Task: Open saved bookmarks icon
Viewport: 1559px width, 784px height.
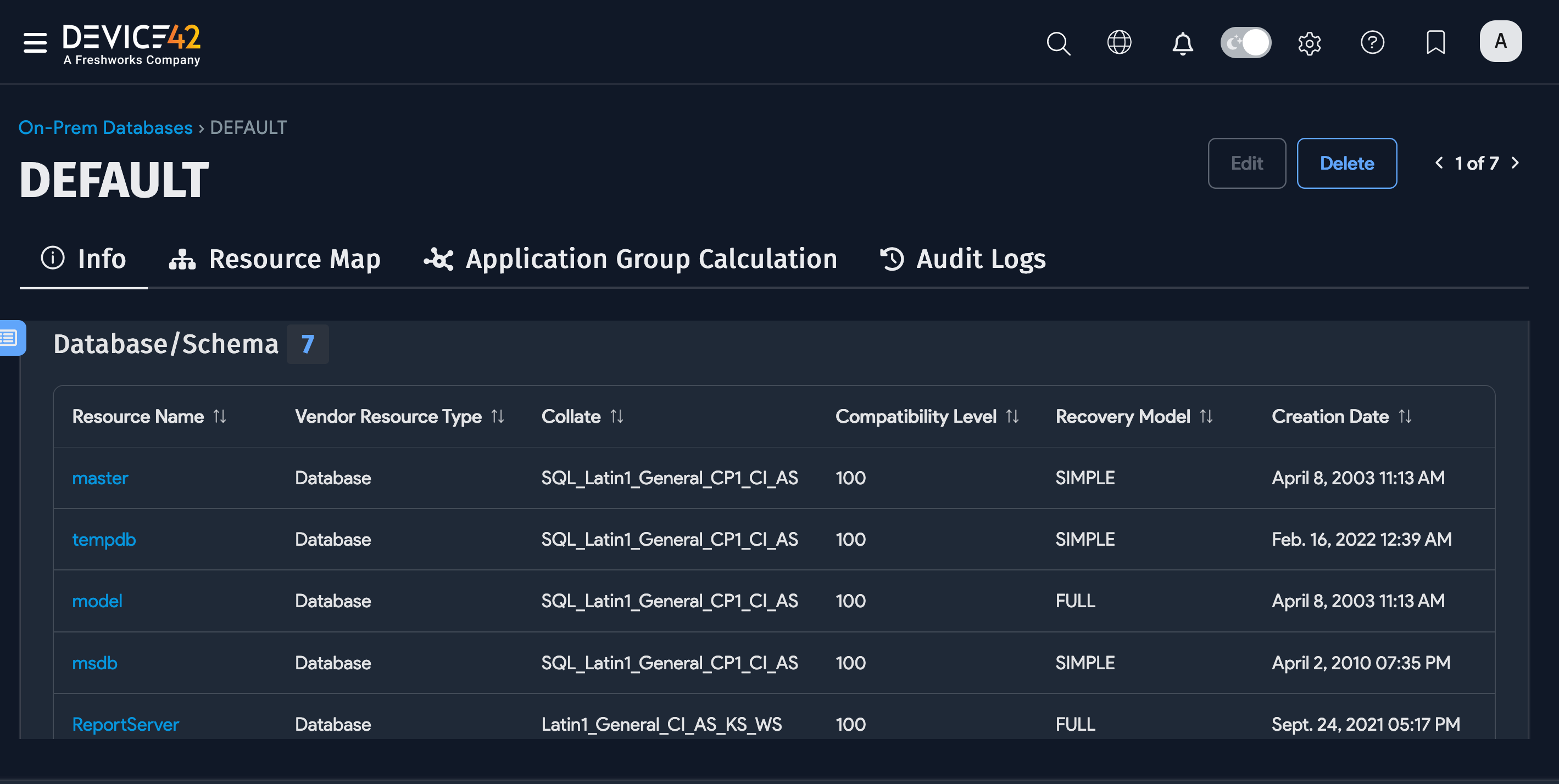Action: (x=1435, y=42)
